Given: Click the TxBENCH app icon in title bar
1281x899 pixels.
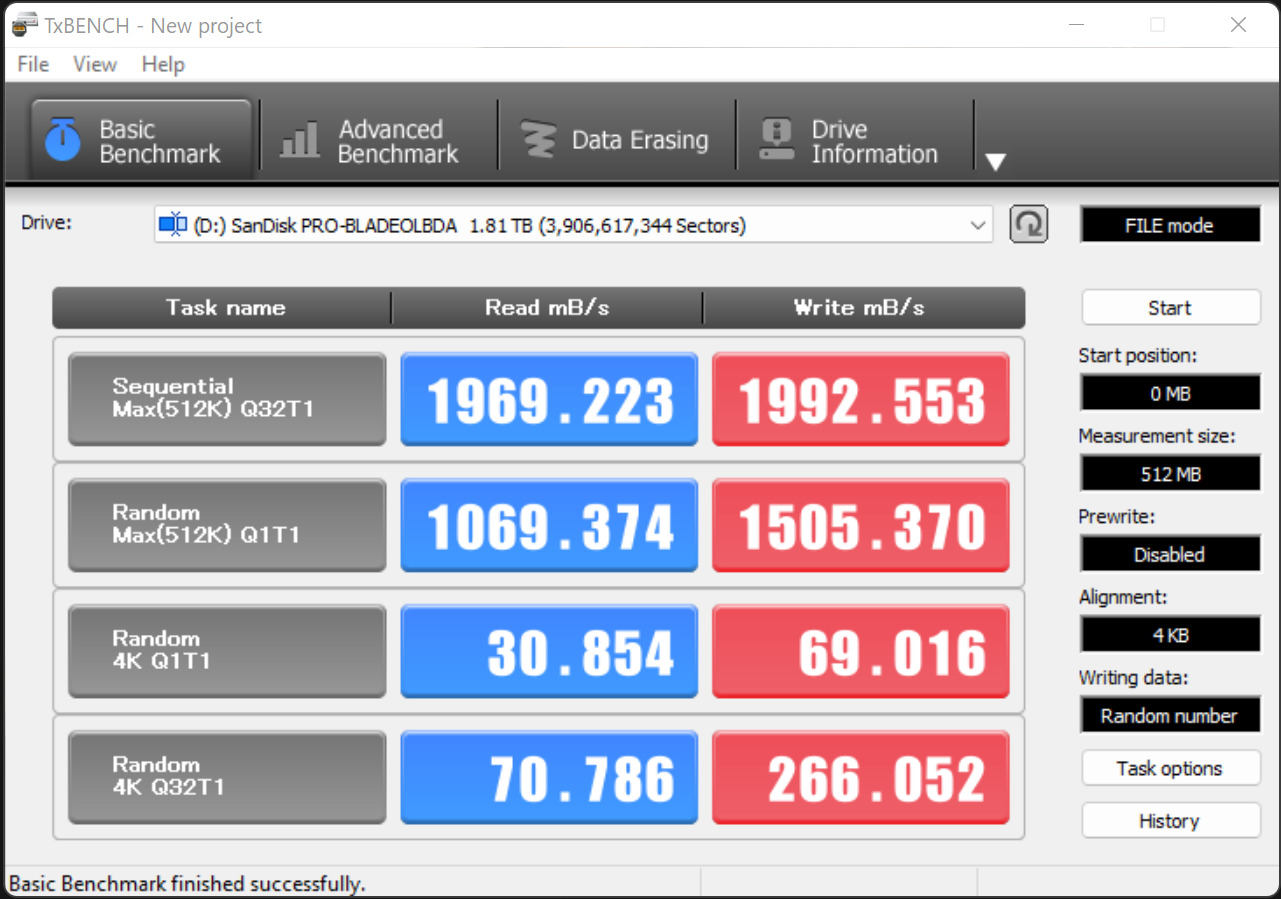Looking at the screenshot, I should click(x=25, y=25).
